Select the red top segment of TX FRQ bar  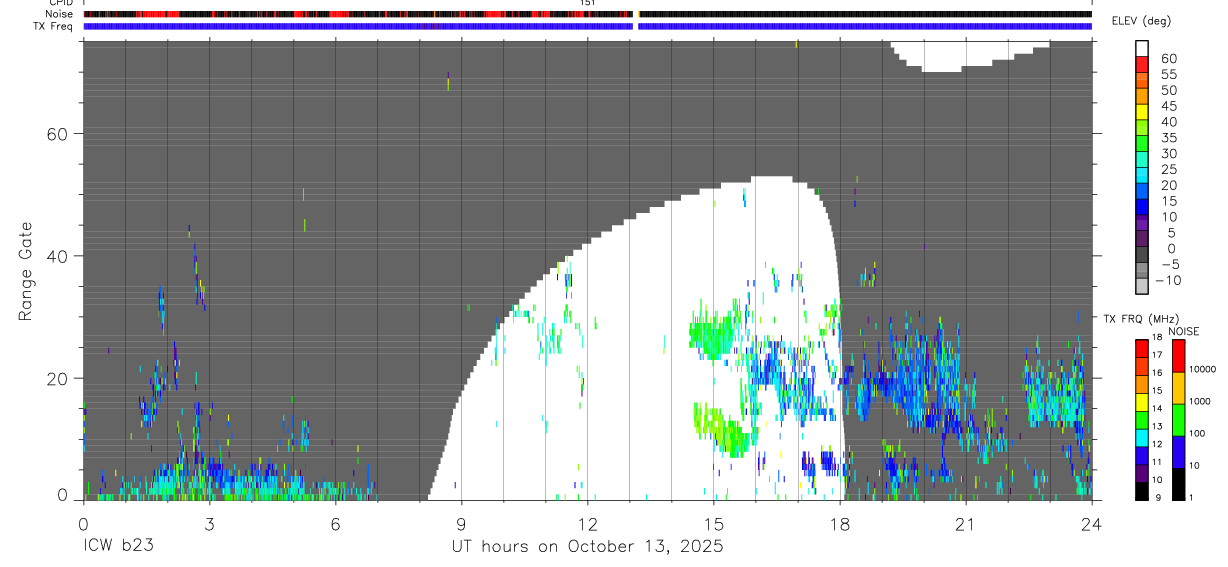[1142, 346]
